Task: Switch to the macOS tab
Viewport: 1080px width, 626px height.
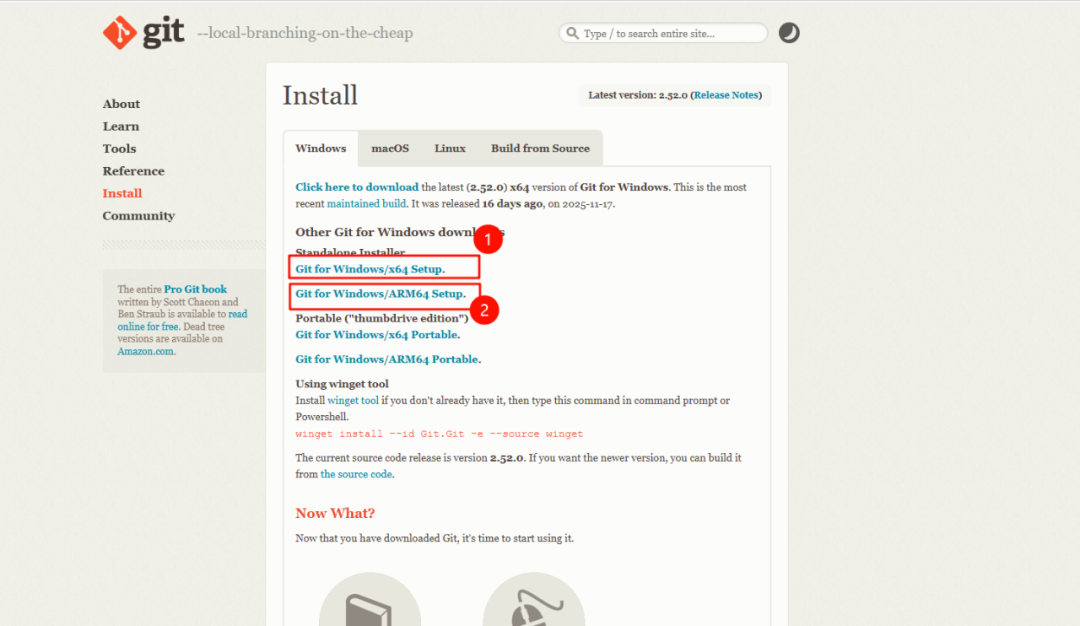Action: (390, 148)
